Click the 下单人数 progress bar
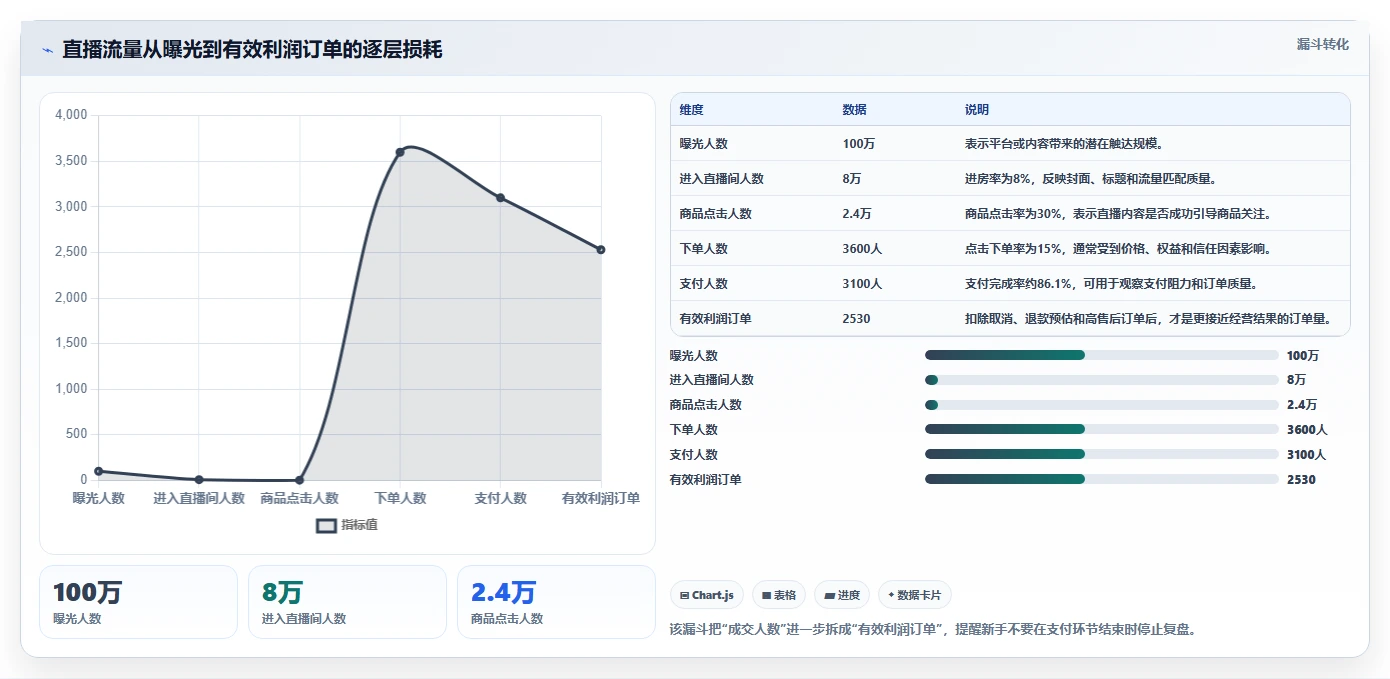This screenshot has height=679, width=1390. point(1102,430)
